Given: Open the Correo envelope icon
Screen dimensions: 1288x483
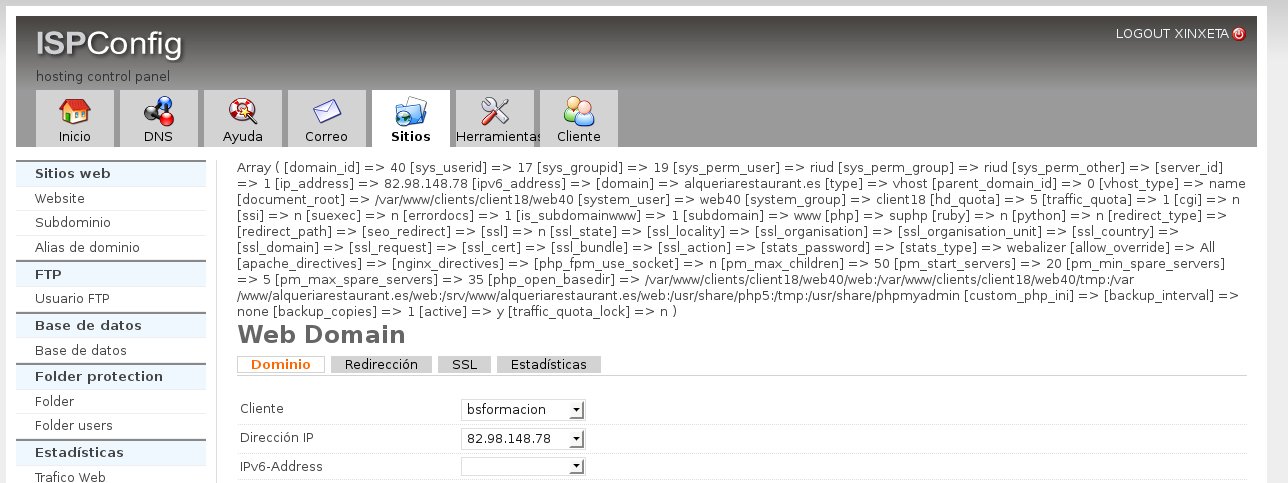Looking at the screenshot, I should click(326, 110).
